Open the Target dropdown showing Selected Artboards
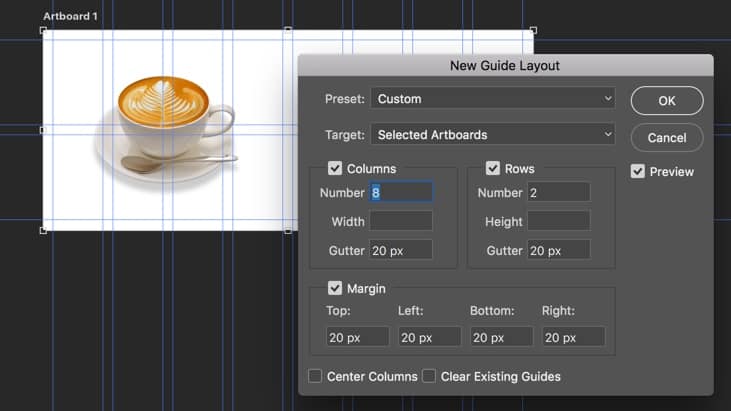This screenshot has height=411, width=731. pos(493,135)
